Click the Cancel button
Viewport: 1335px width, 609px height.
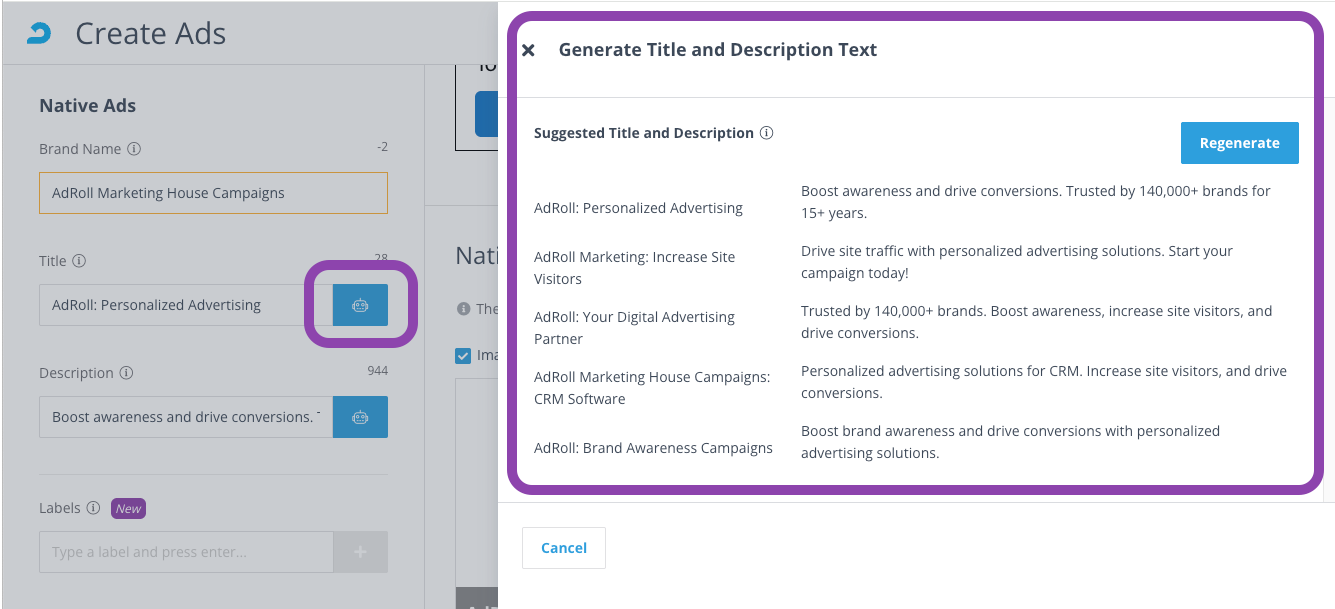564,548
